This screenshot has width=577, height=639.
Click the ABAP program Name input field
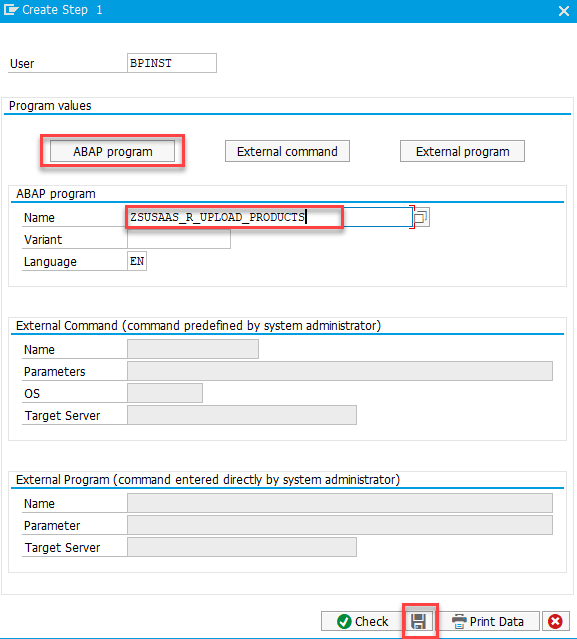pos(270,217)
